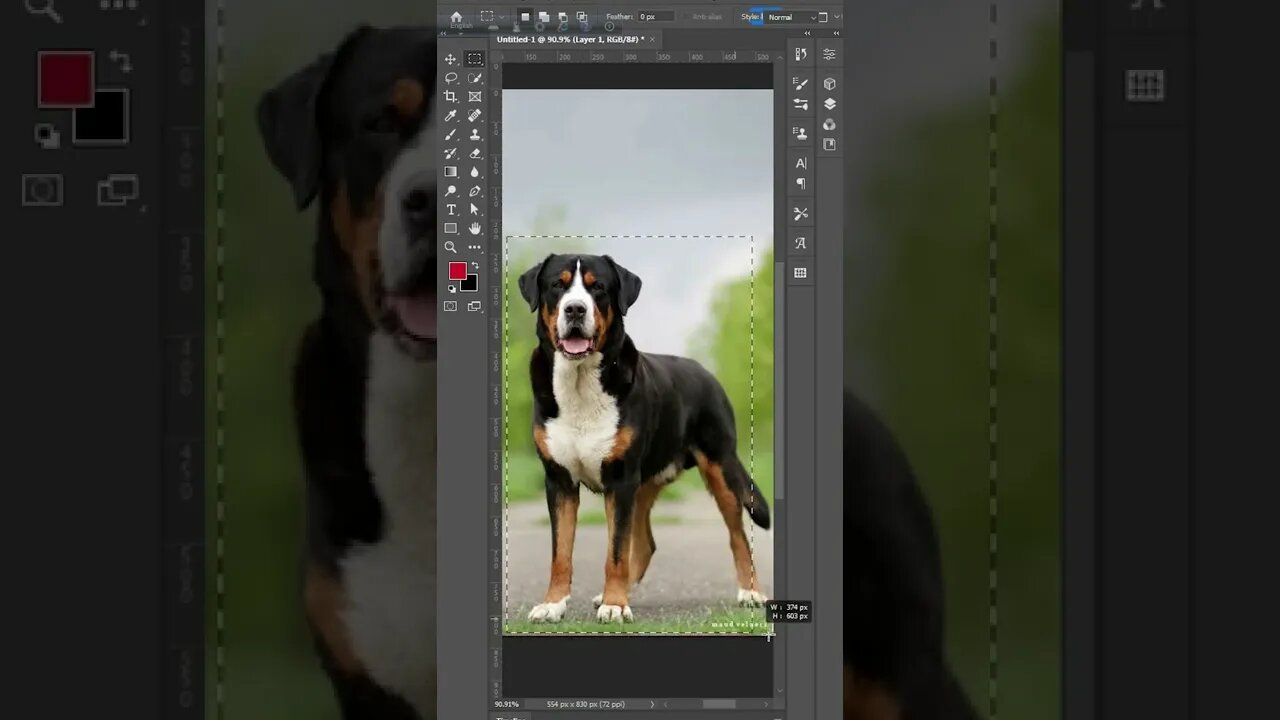Select the Path Selection tool
The width and height of the screenshot is (1280, 720).
tap(475, 210)
